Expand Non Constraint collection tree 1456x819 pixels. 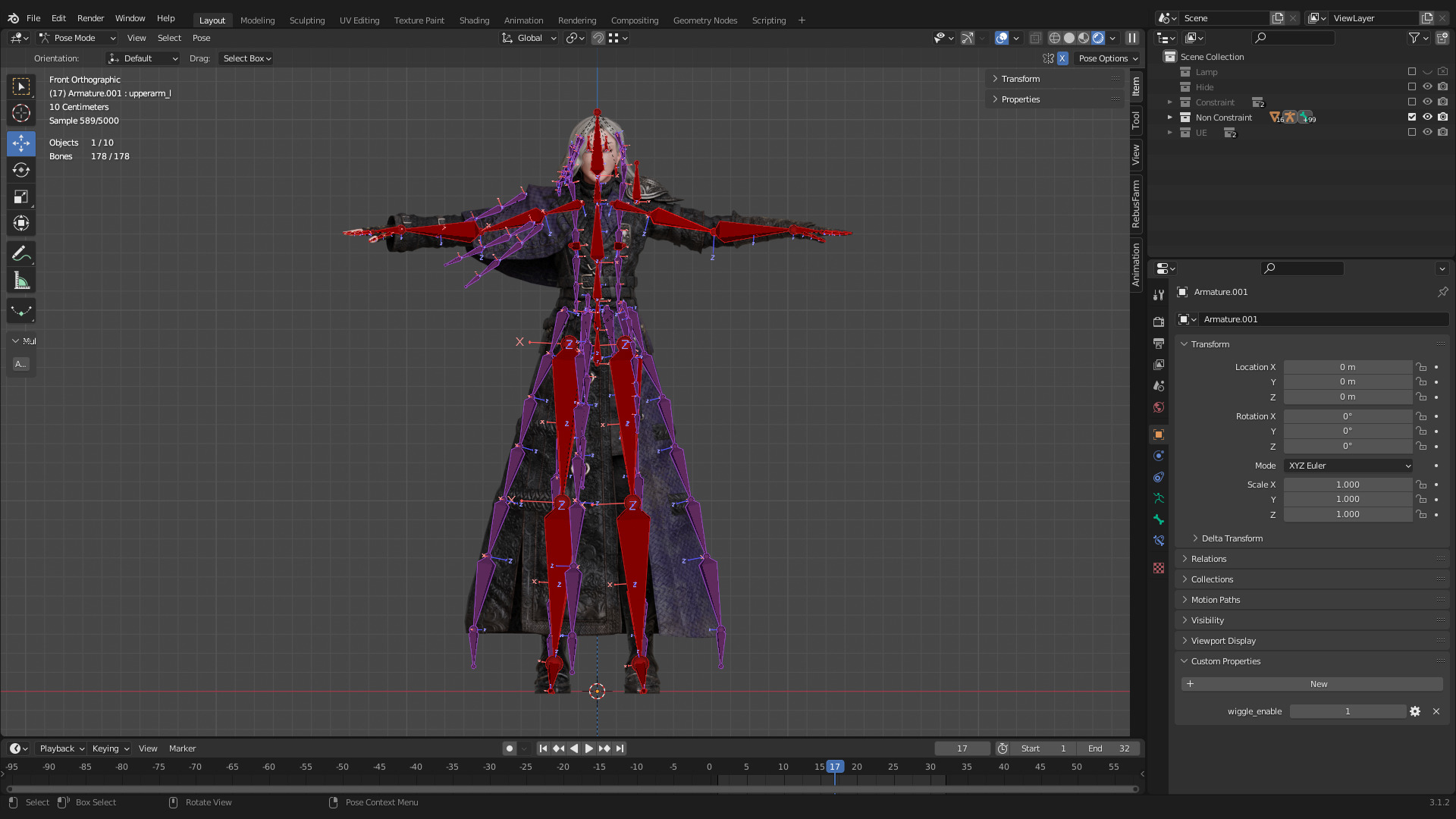pos(1169,117)
